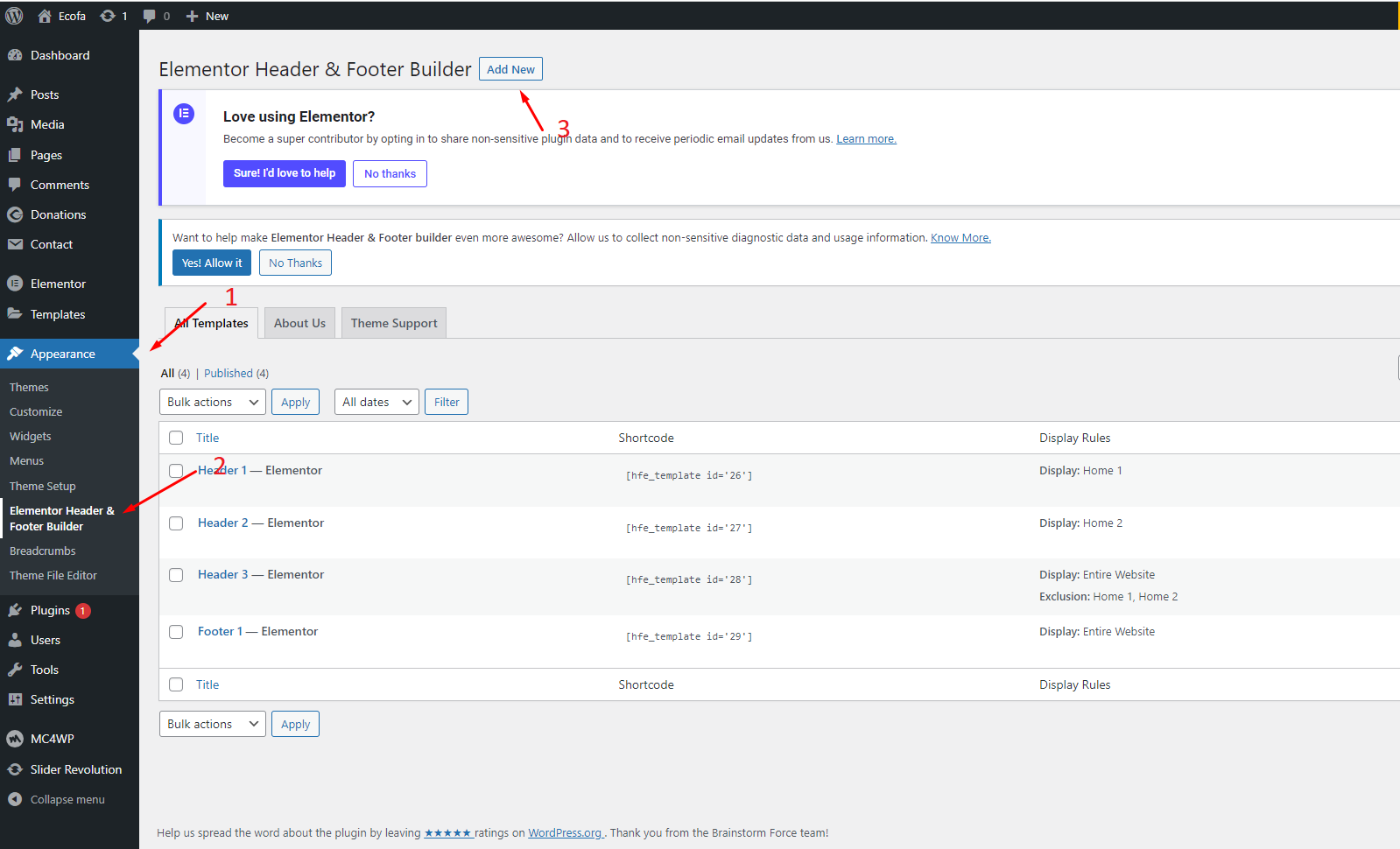1400x849 pixels.
Task: Toggle select-all checkbox in table header
Action: [176, 438]
